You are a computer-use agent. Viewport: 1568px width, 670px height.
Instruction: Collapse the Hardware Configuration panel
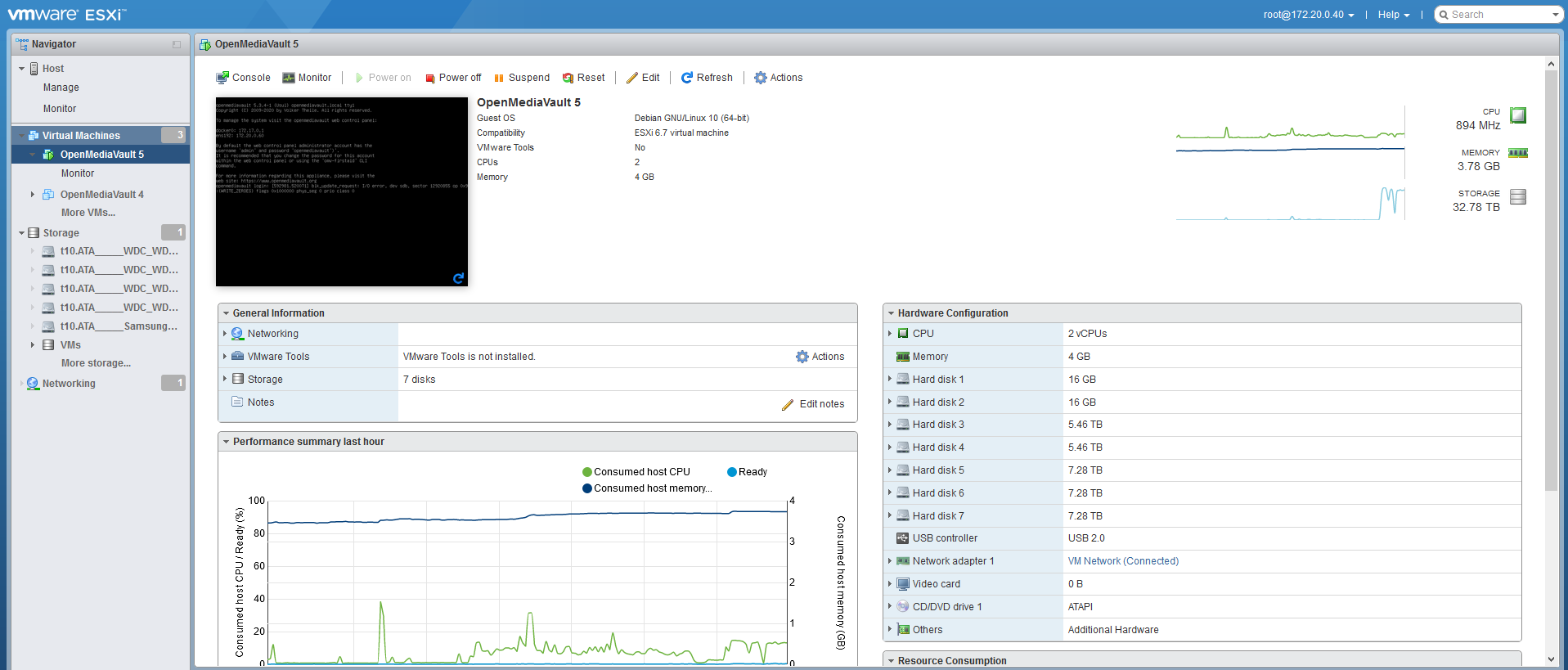(x=891, y=313)
